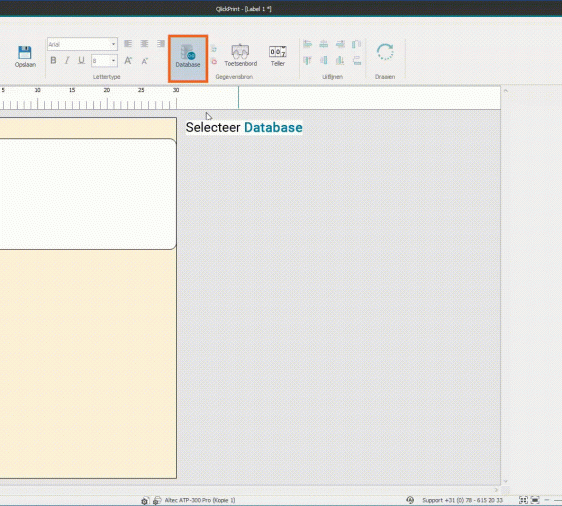Click the Support phone number link
Image resolution: width=562 pixels, height=506 pixels.
pos(462,500)
